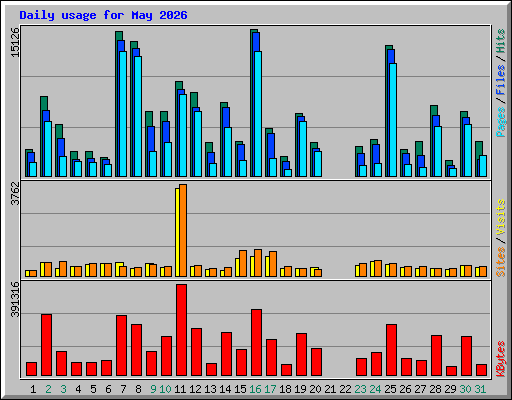The image size is (512, 400).
Task: Click the tallest red KBytes bar for day 11
Action: coord(181,330)
